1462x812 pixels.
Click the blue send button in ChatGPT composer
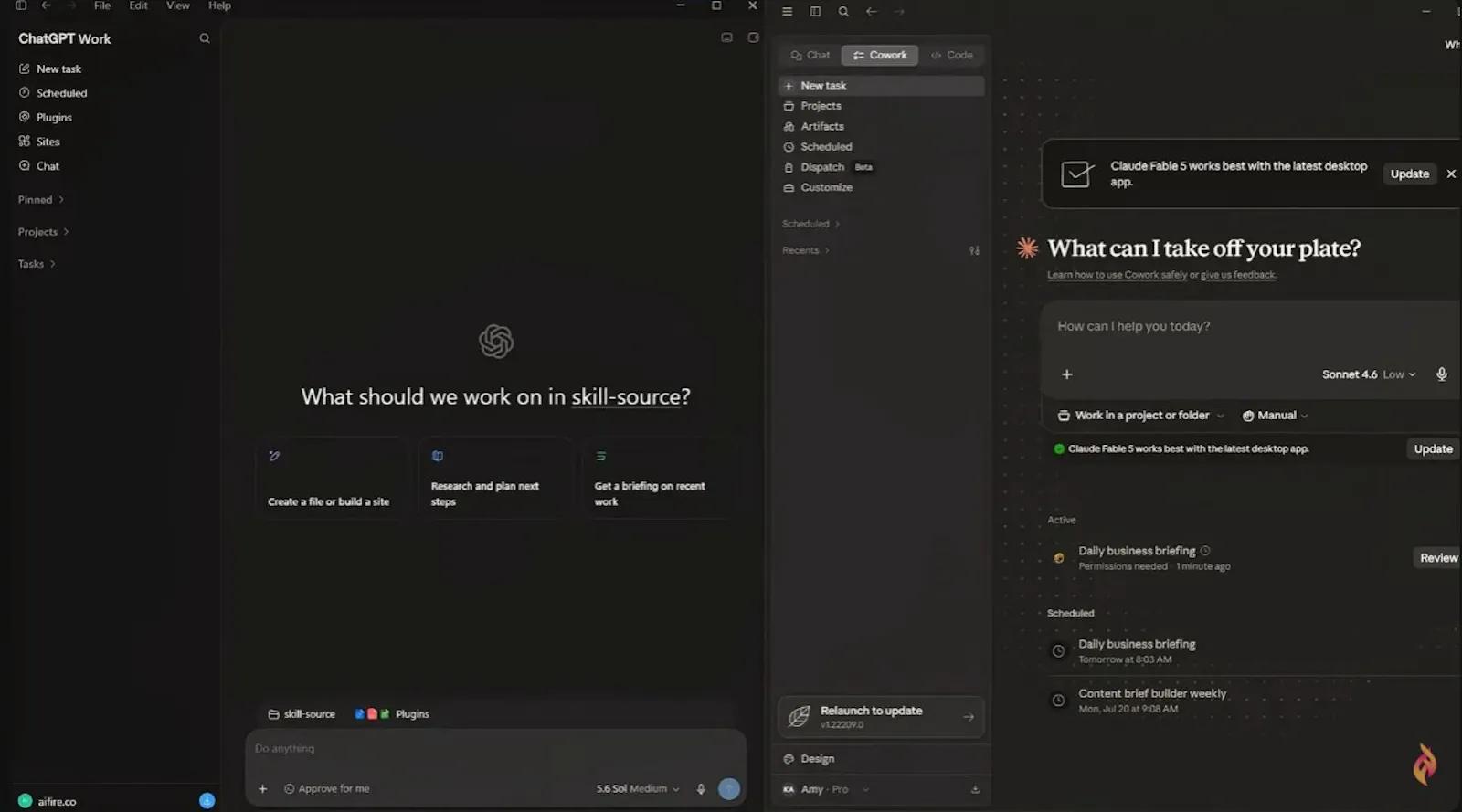(x=728, y=789)
